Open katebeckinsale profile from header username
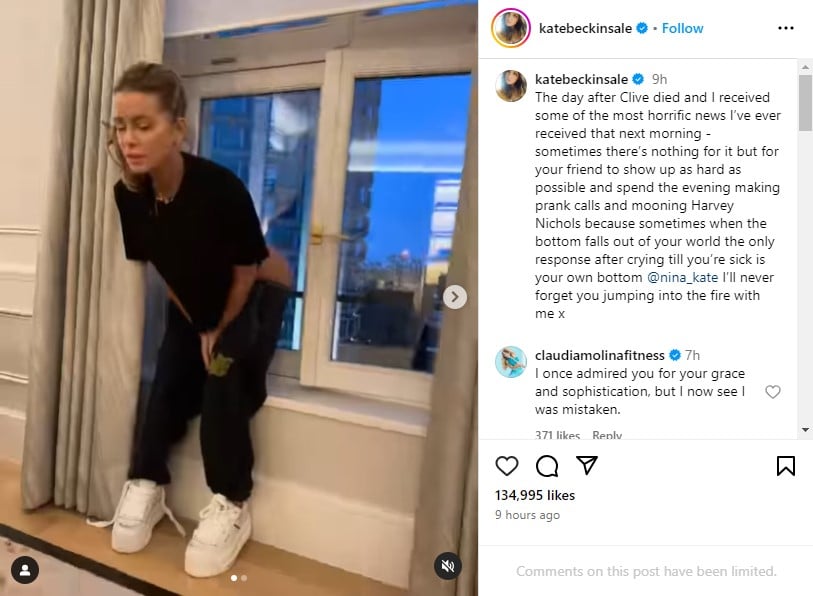Image resolution: width=813 pixels, height=596 pixels. coord(585,28)
